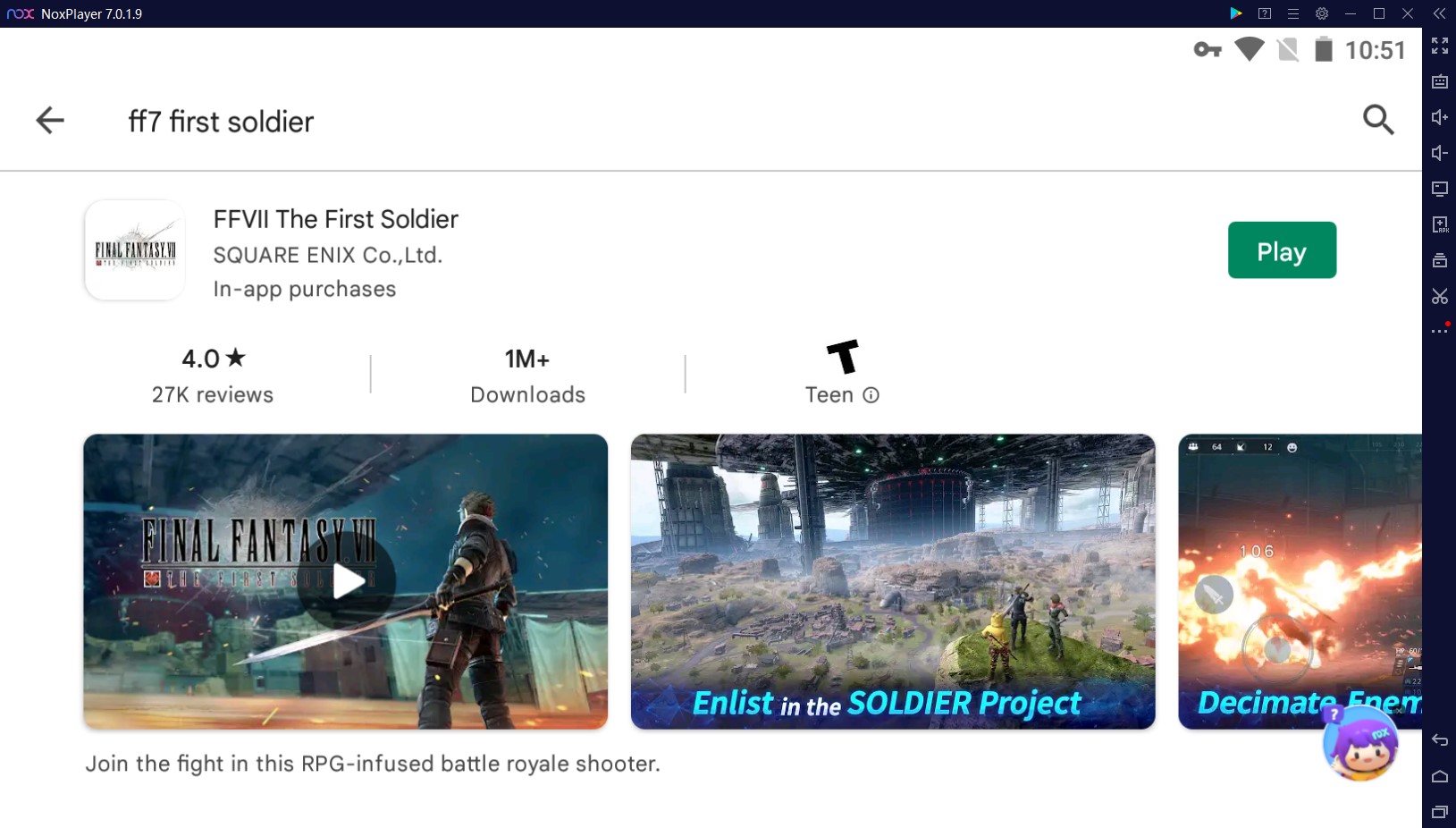1456x828 pixels.
Task: Open the keyboard mapping tool in sidebar
Action: [x=1439, y=81]
